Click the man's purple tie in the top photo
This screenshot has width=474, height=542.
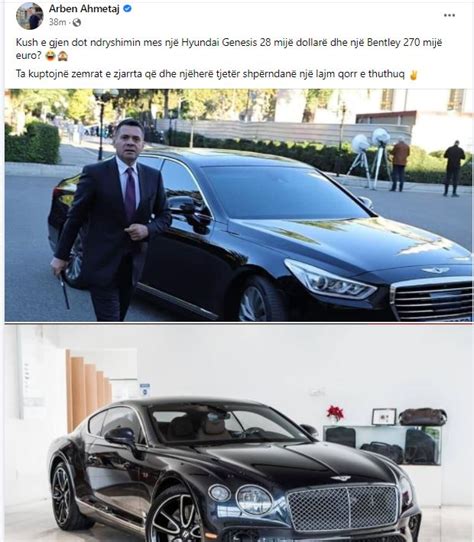tap(130, 193)
